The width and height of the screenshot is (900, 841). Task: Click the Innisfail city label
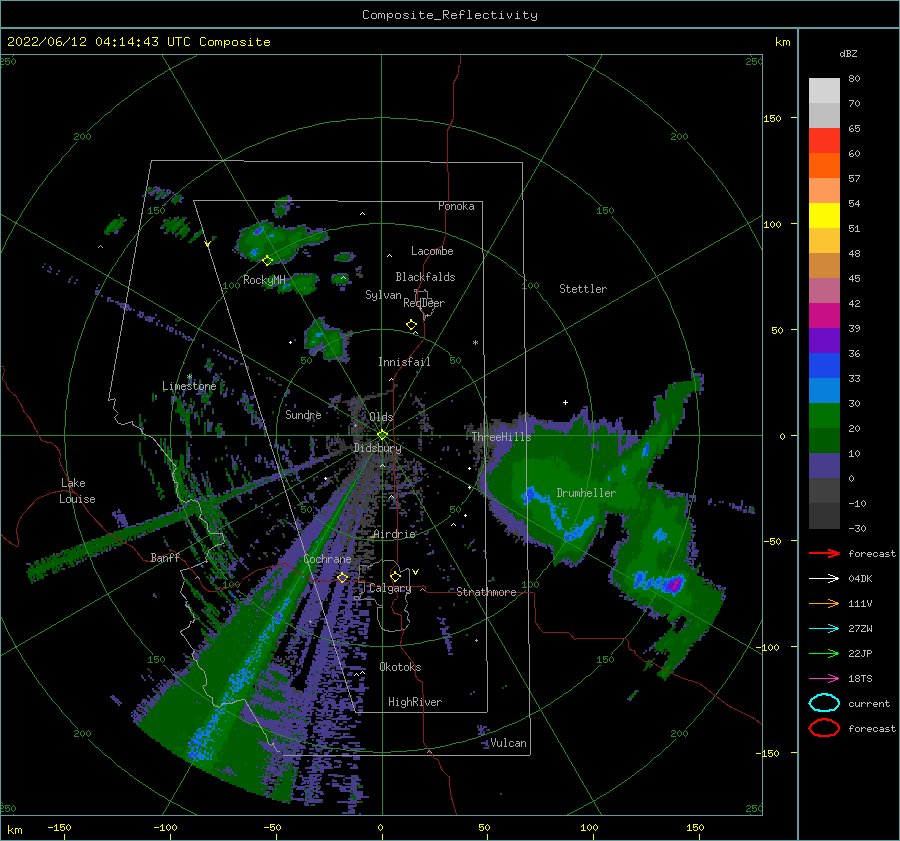tap(404, 362)
